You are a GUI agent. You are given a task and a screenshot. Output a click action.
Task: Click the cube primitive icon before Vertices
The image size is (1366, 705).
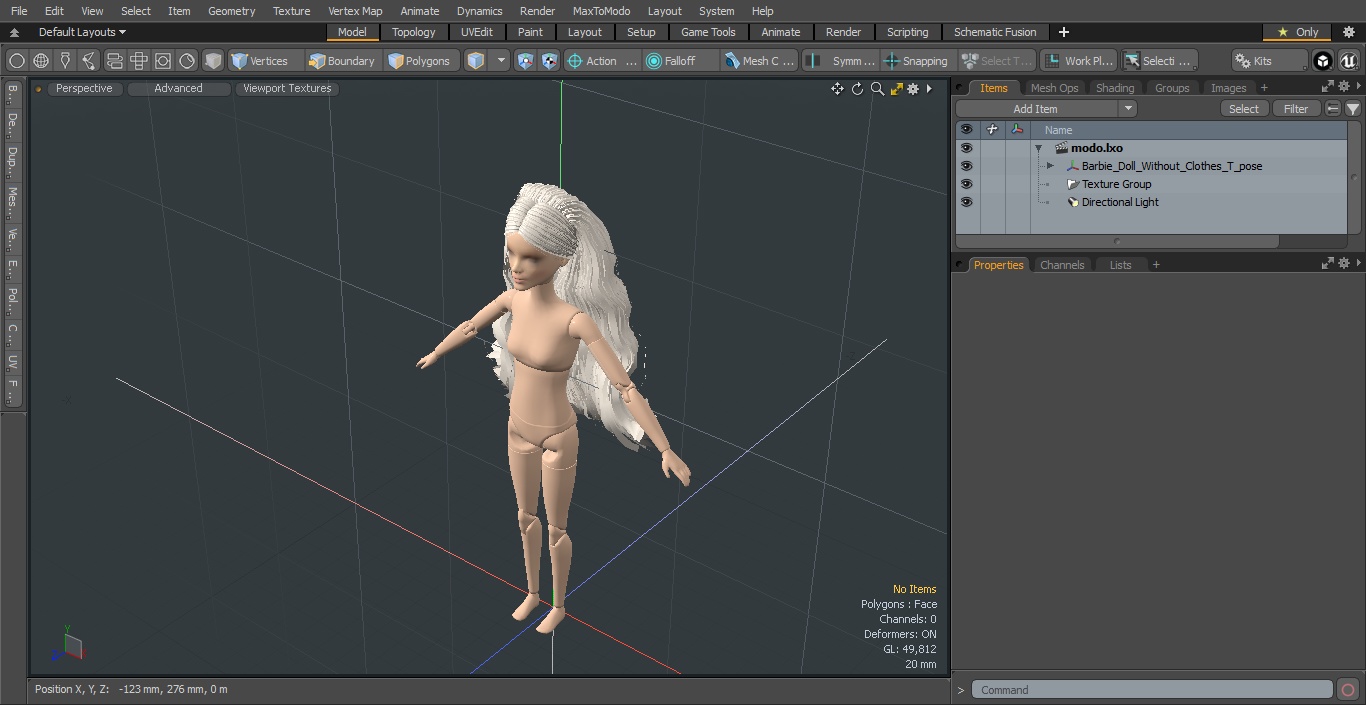click(x=213, y=61)
